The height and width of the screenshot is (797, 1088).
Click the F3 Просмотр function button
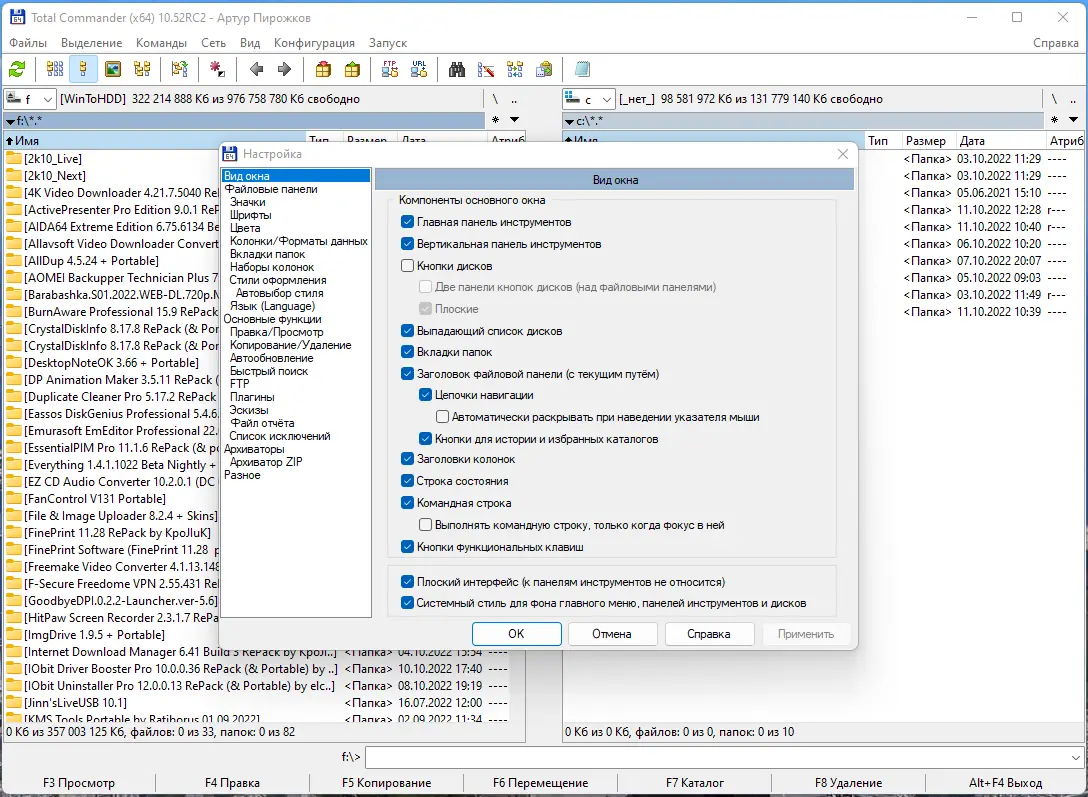pos(79,782)
